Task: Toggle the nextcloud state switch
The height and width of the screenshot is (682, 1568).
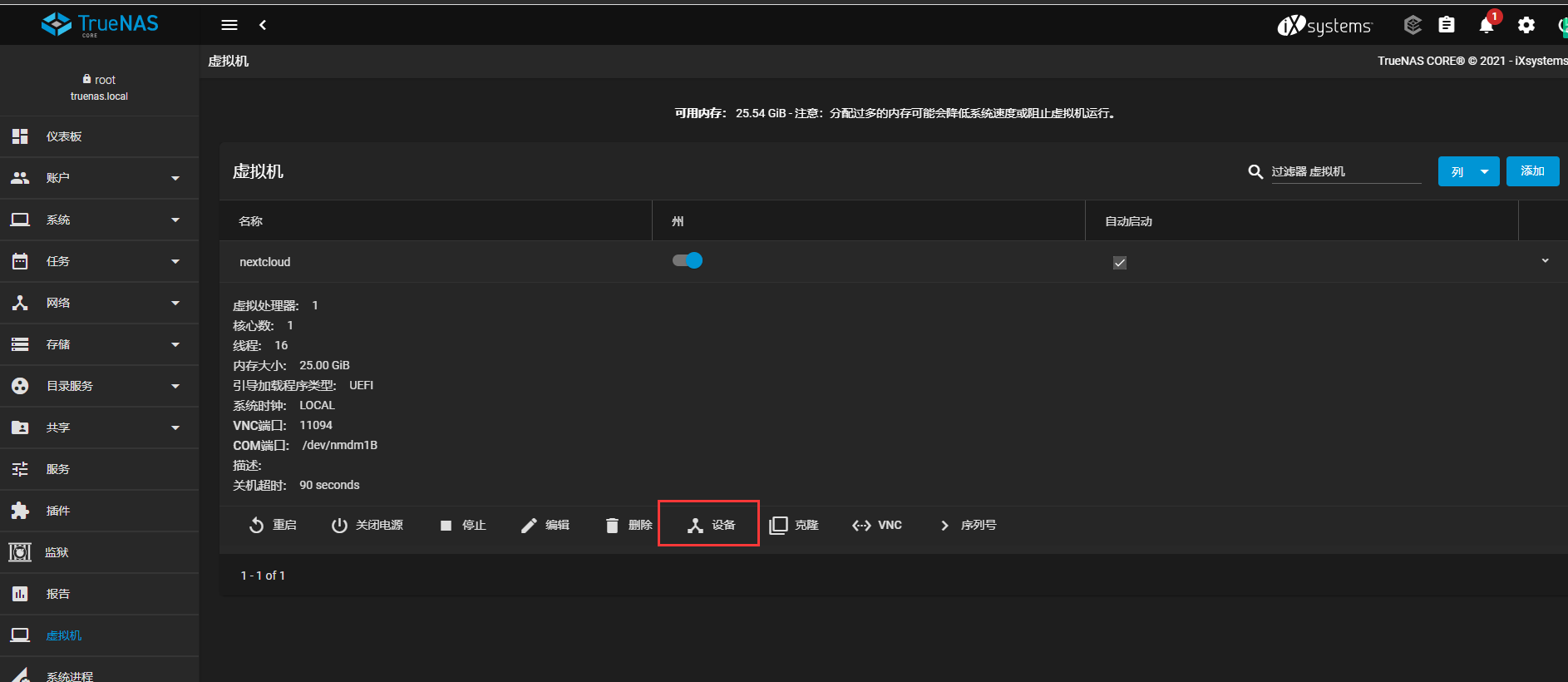Action: click(x=688, y=260)
